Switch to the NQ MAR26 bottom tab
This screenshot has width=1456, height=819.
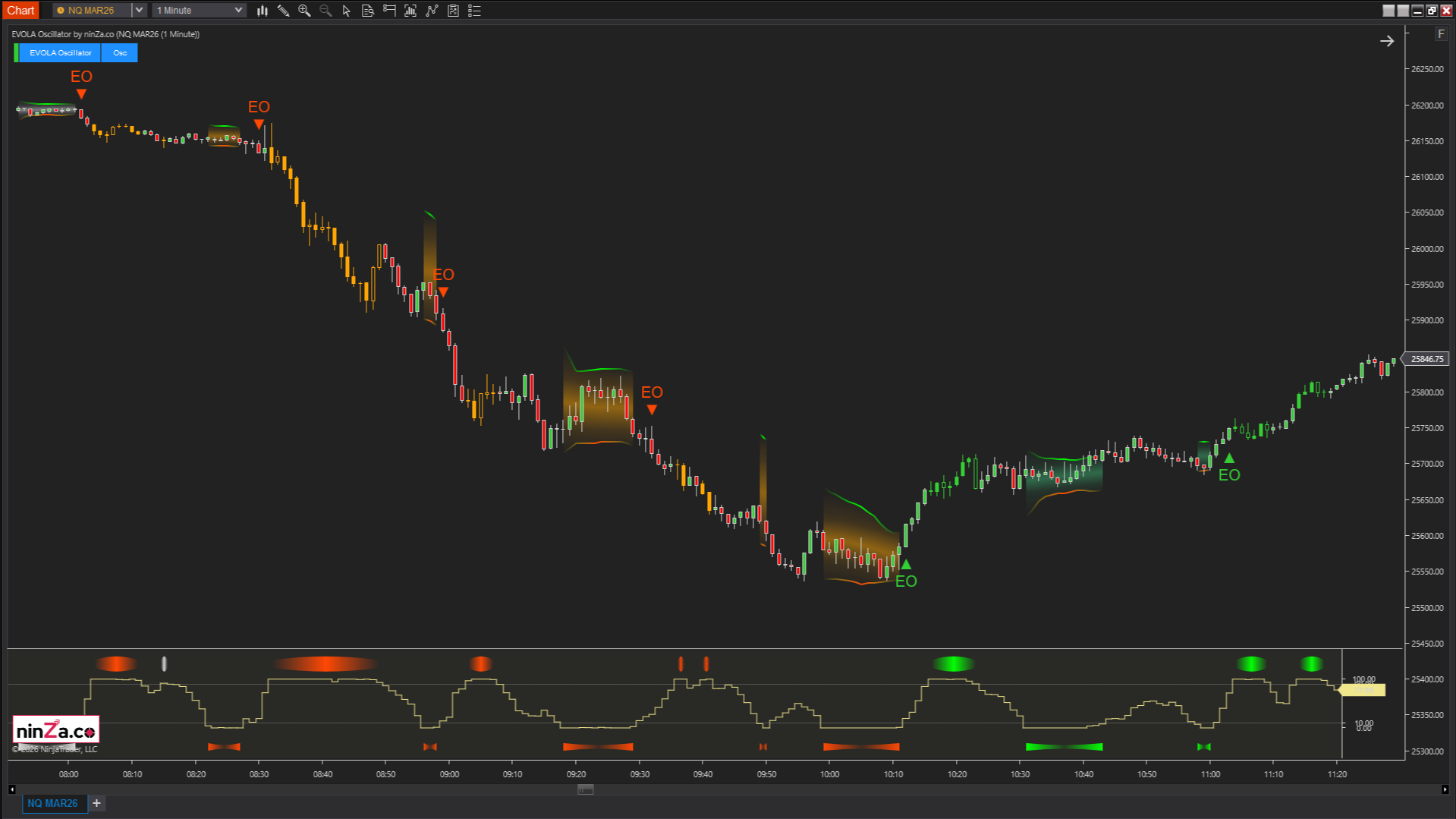pyautogui.click(x=53, y=803)
